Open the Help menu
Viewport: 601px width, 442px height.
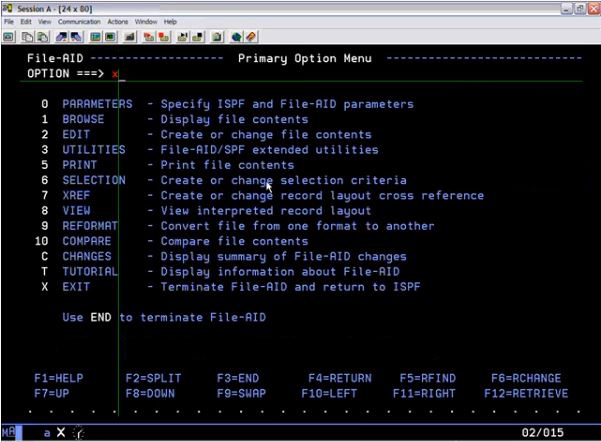(x=170, y=22)
